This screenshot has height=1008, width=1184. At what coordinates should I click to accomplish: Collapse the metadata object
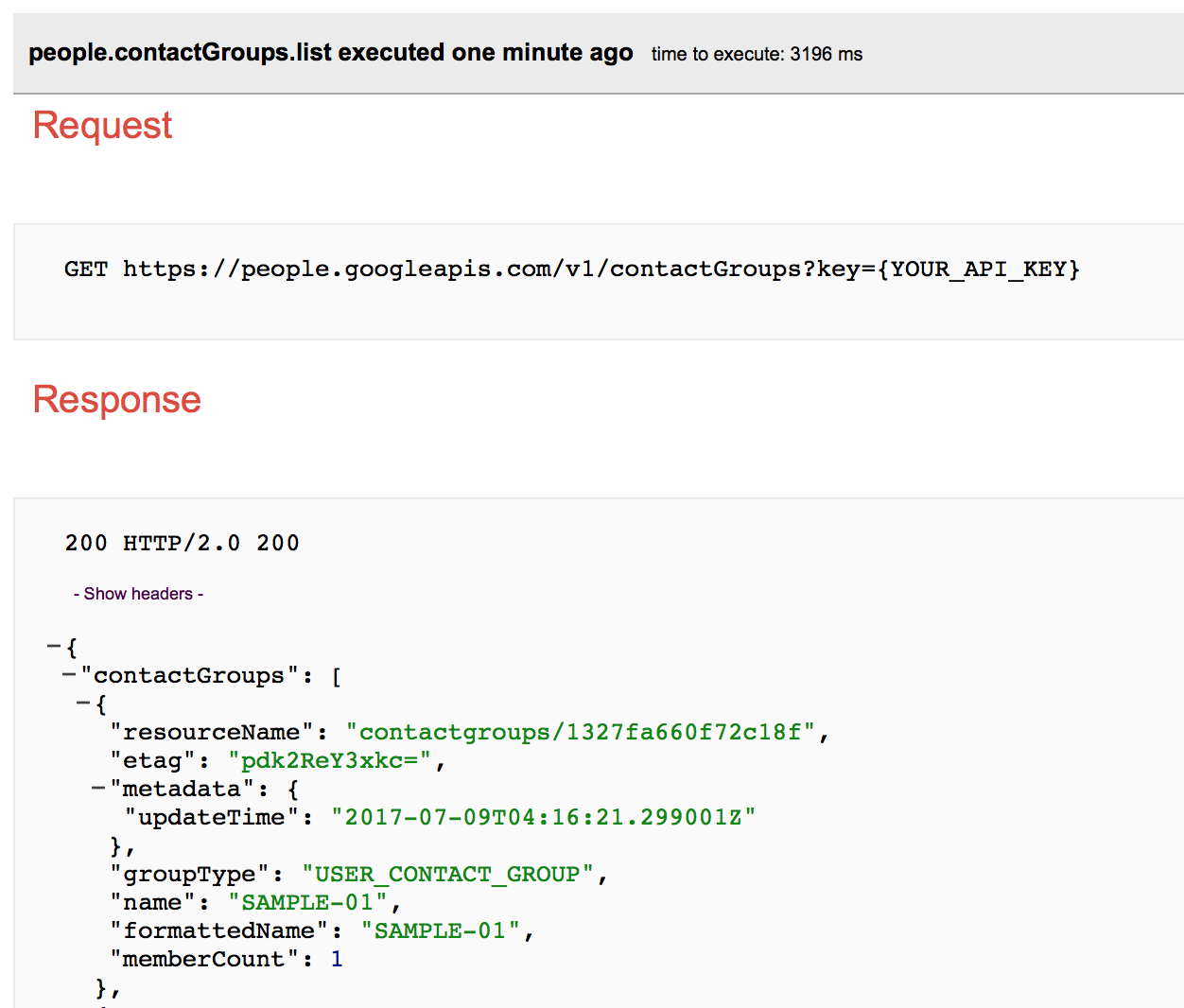(98, 789)
